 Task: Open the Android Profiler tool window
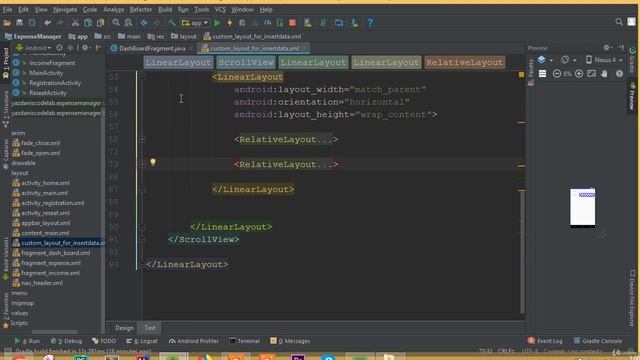tap(194, 341)
